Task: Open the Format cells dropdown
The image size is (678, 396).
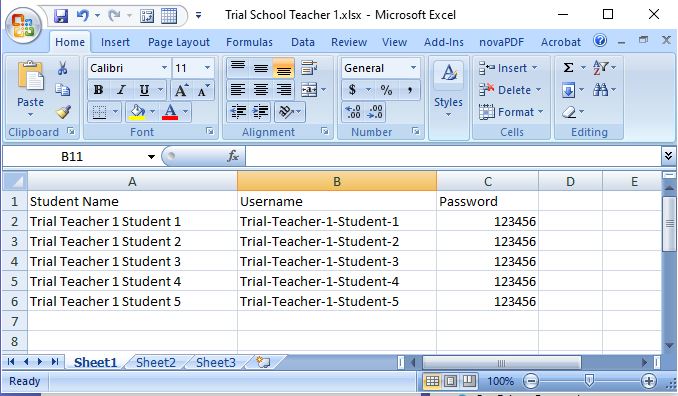Action: click(540, 112)
